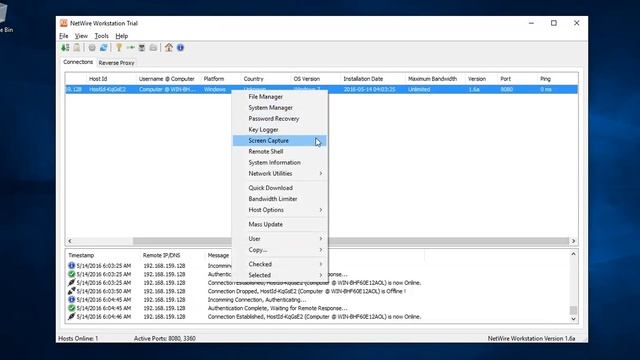Launch Screen Capture from the context menu

click(280, 140)
